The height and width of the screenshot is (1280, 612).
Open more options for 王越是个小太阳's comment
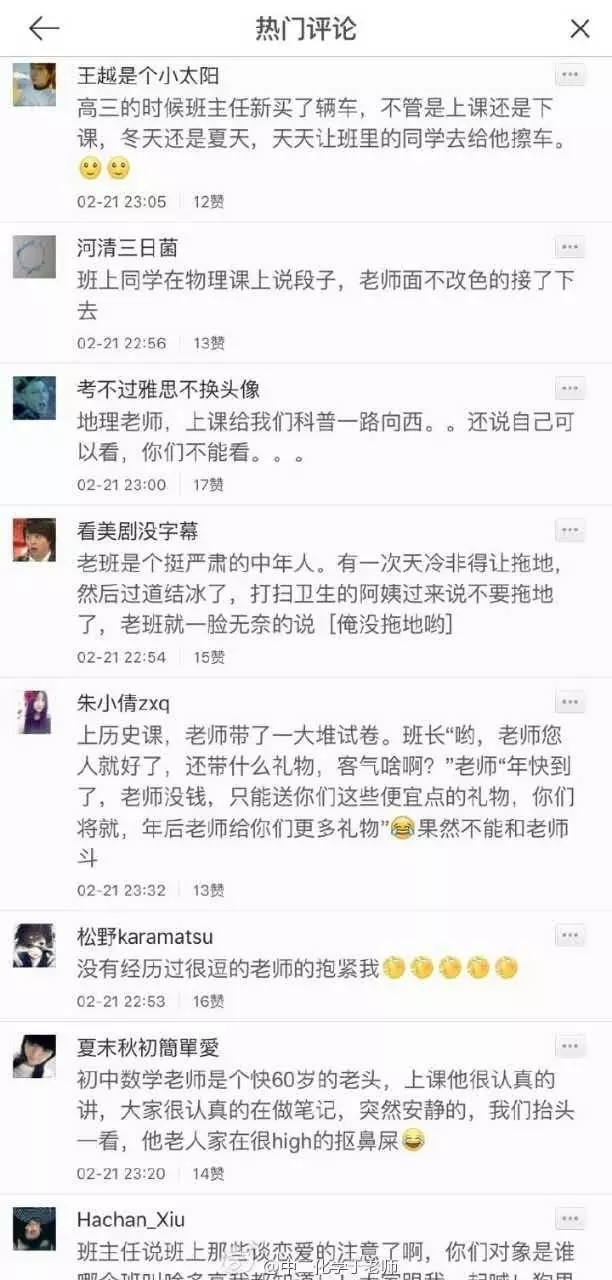click(x=570, y=75)
